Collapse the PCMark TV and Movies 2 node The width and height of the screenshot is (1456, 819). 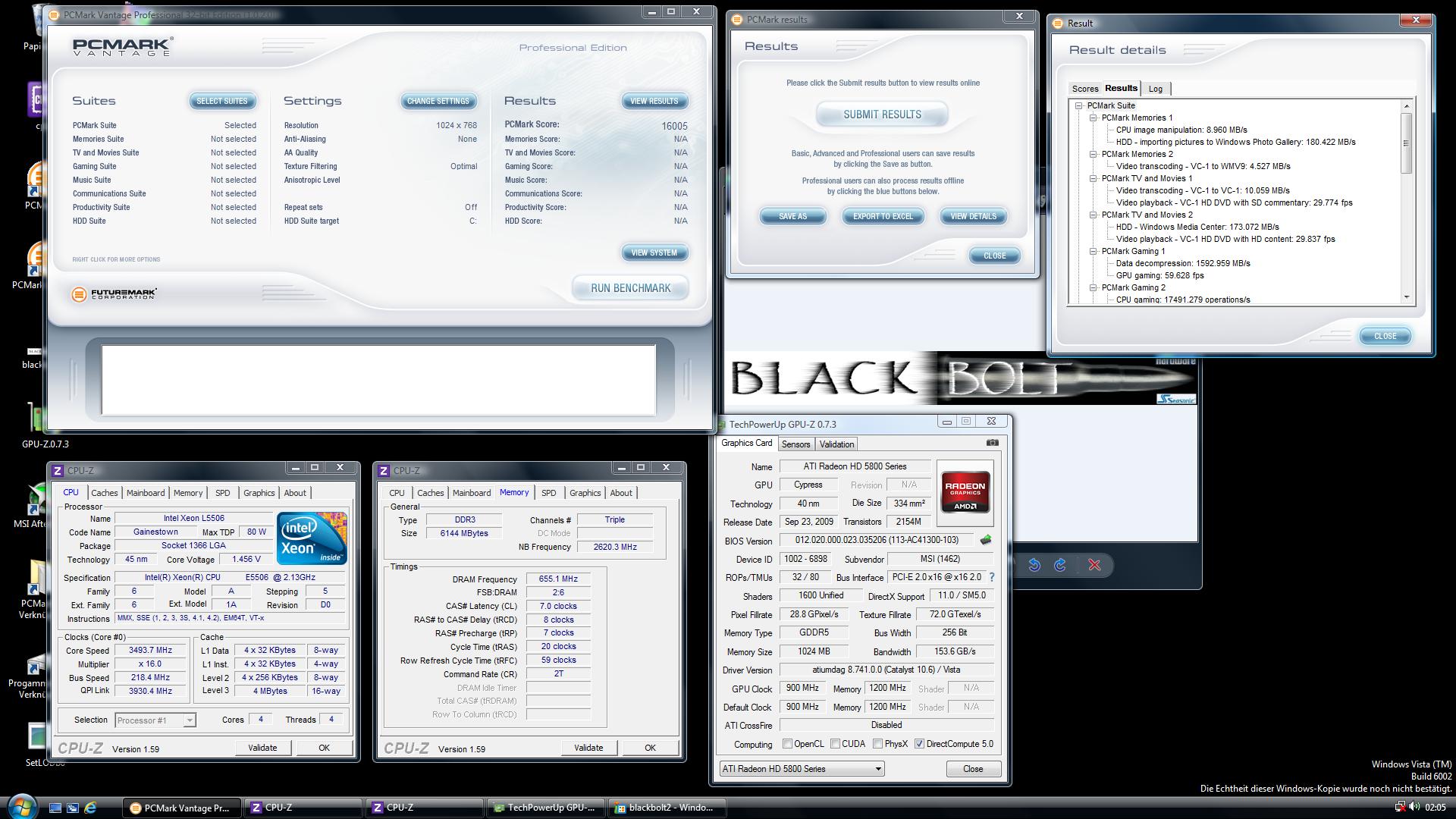tap(1093, 215)
